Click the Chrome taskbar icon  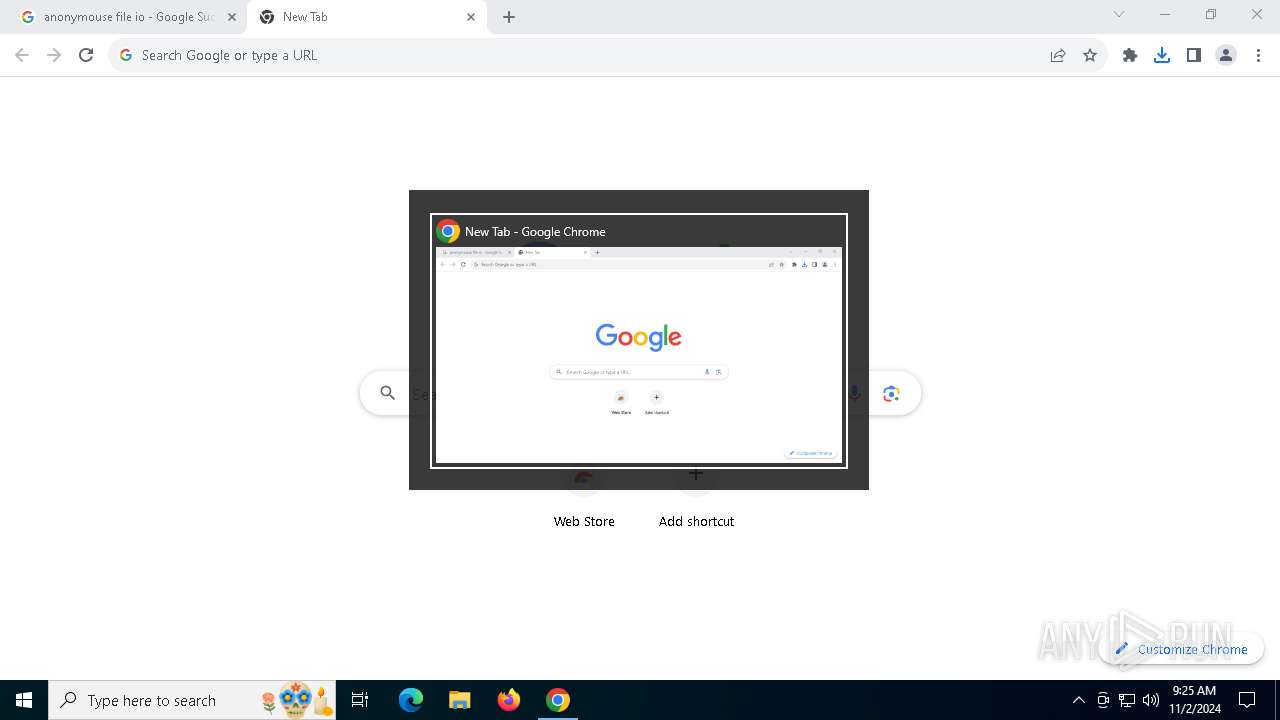[x=558, y=700]
